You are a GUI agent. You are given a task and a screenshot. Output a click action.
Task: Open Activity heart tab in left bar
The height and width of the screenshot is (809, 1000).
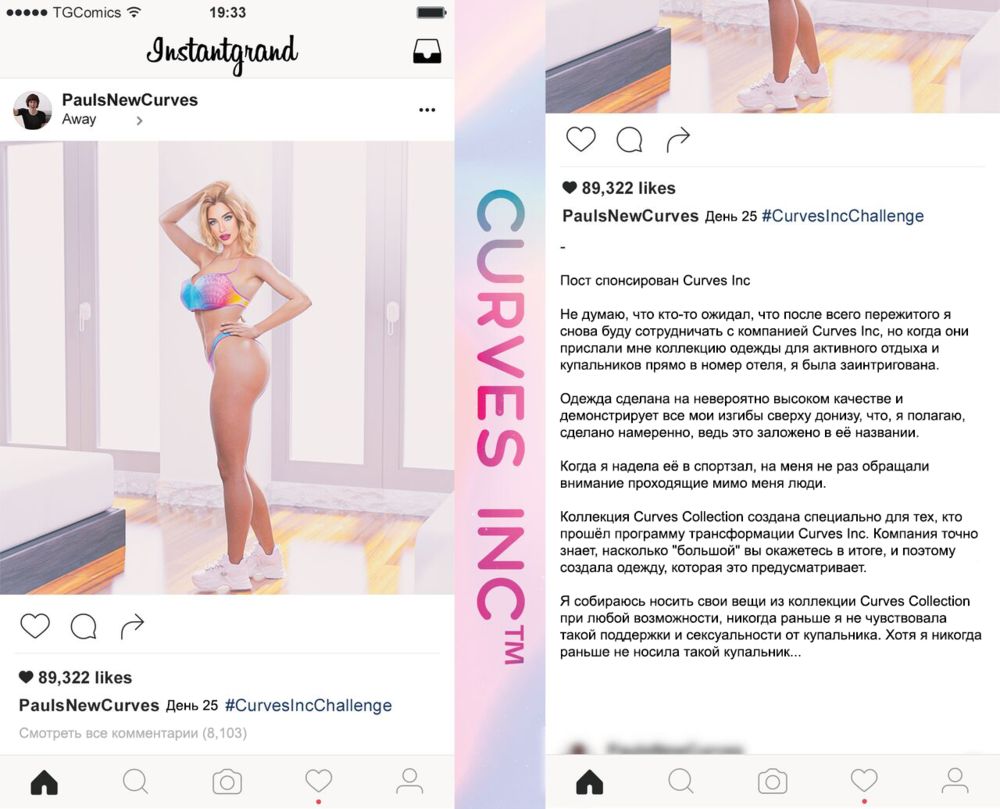[319, 781]
